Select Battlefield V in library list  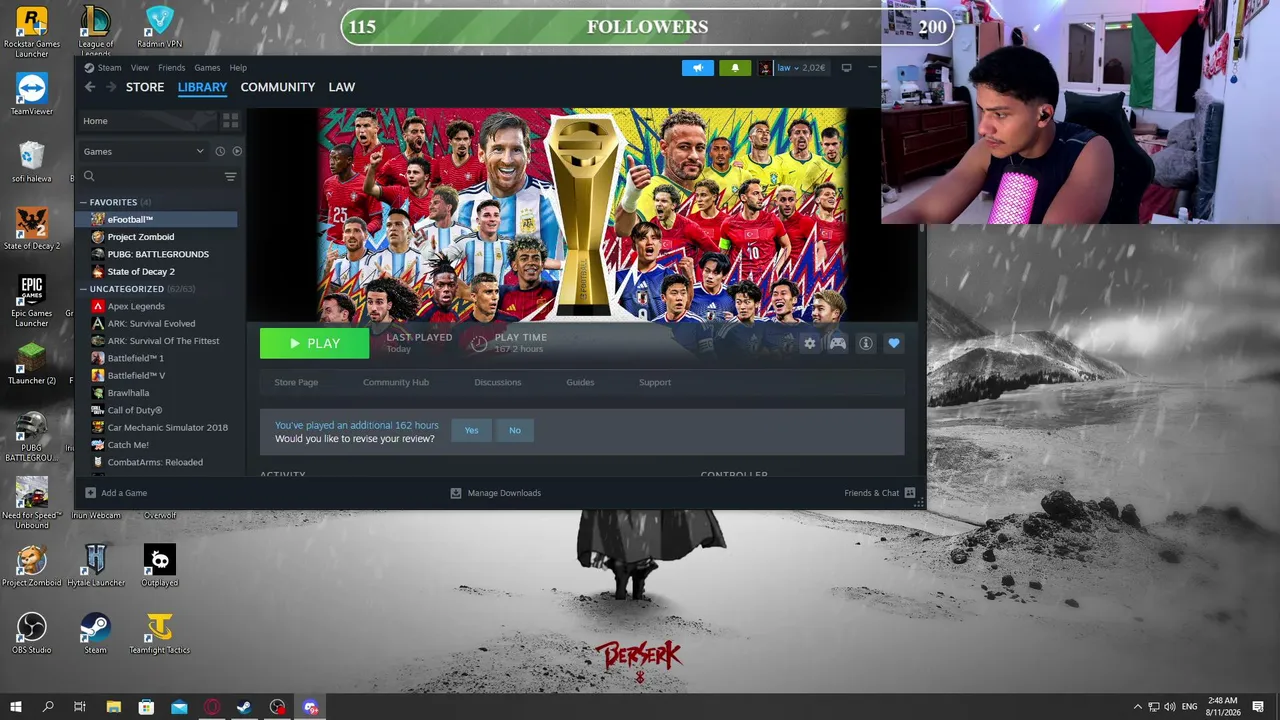coord(158,376)
